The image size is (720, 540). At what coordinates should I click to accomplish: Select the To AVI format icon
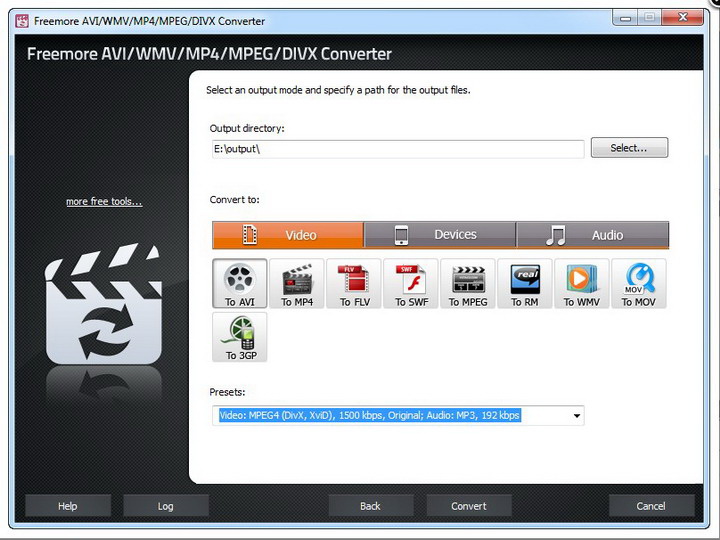point(240,283)
